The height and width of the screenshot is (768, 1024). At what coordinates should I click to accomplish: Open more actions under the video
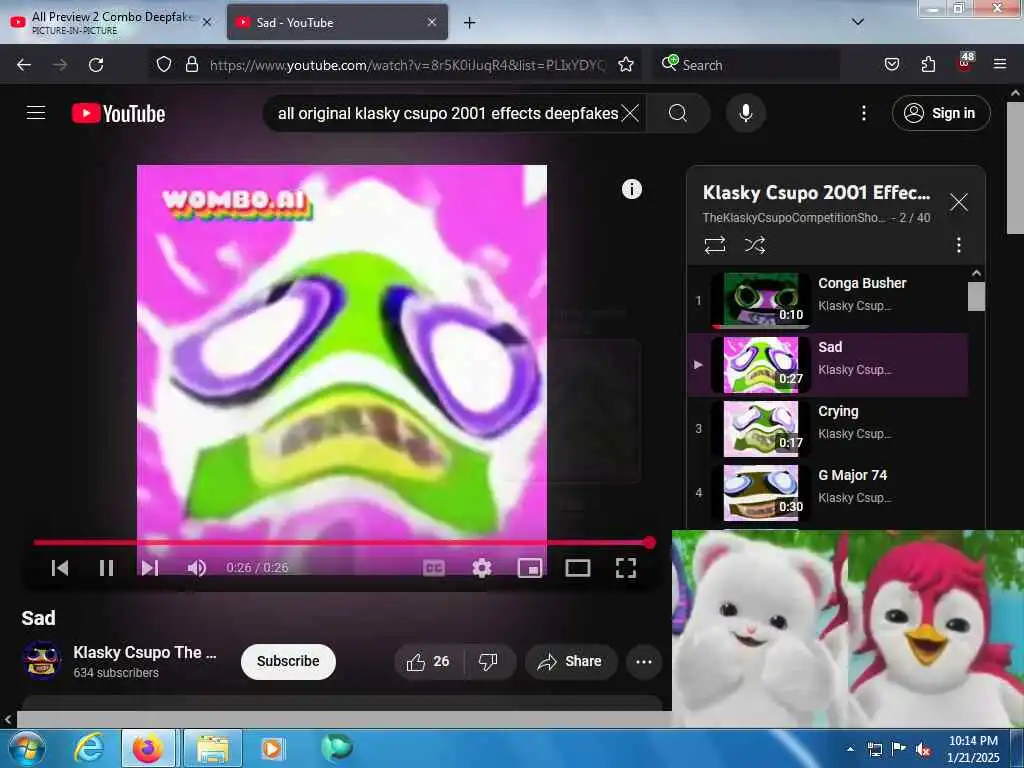[644, 662]
